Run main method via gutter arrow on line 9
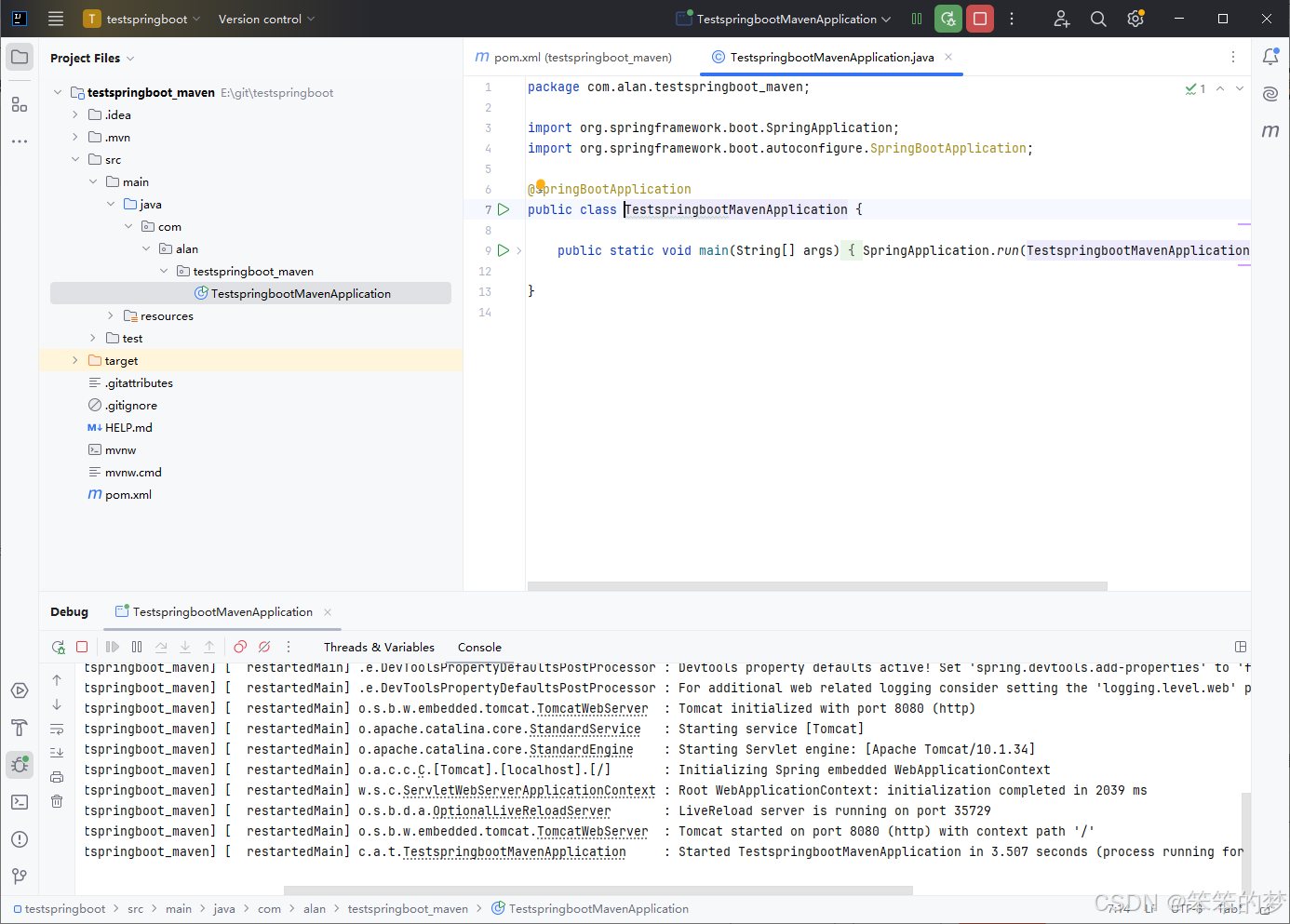1290x924 pixels. (504, 249)
